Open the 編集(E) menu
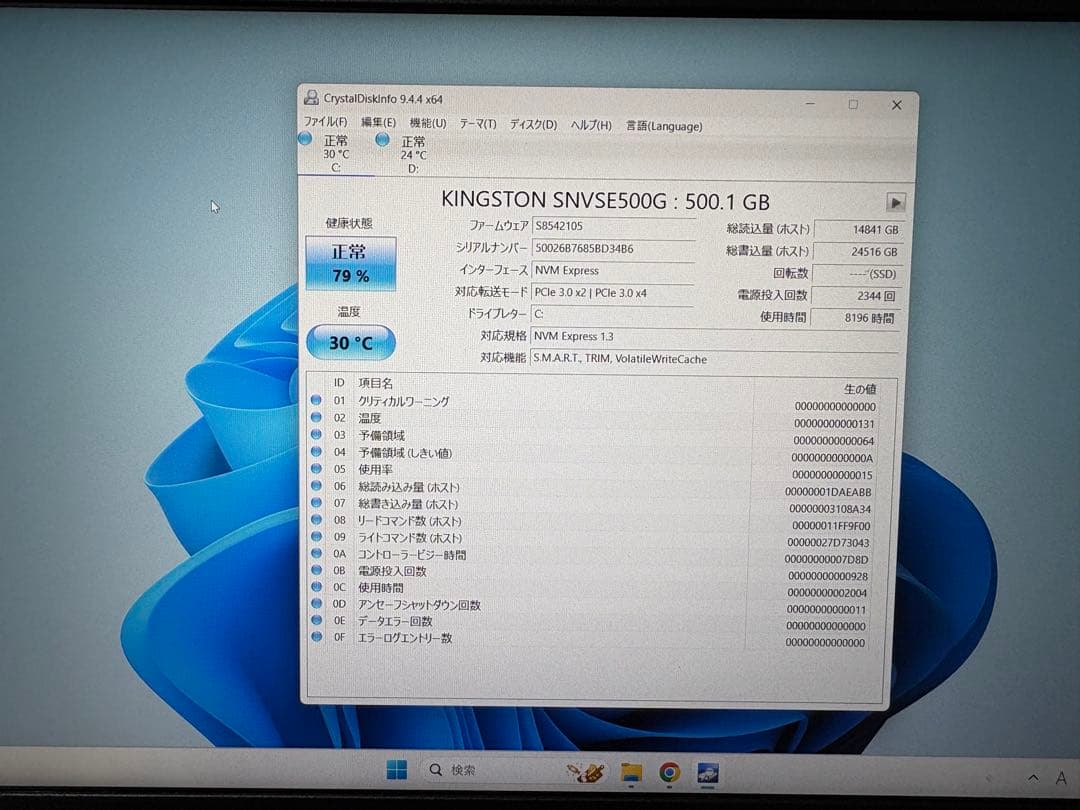1080x810 pixels. point(379,126)
